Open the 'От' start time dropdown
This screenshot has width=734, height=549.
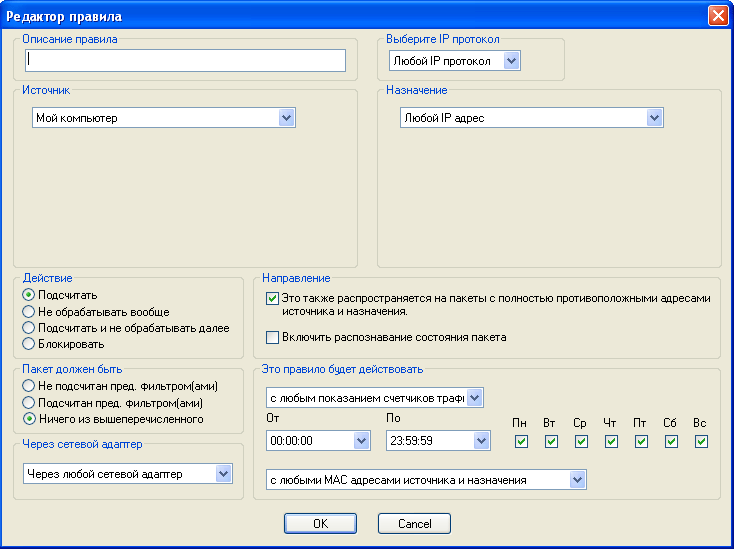(361, 440)
